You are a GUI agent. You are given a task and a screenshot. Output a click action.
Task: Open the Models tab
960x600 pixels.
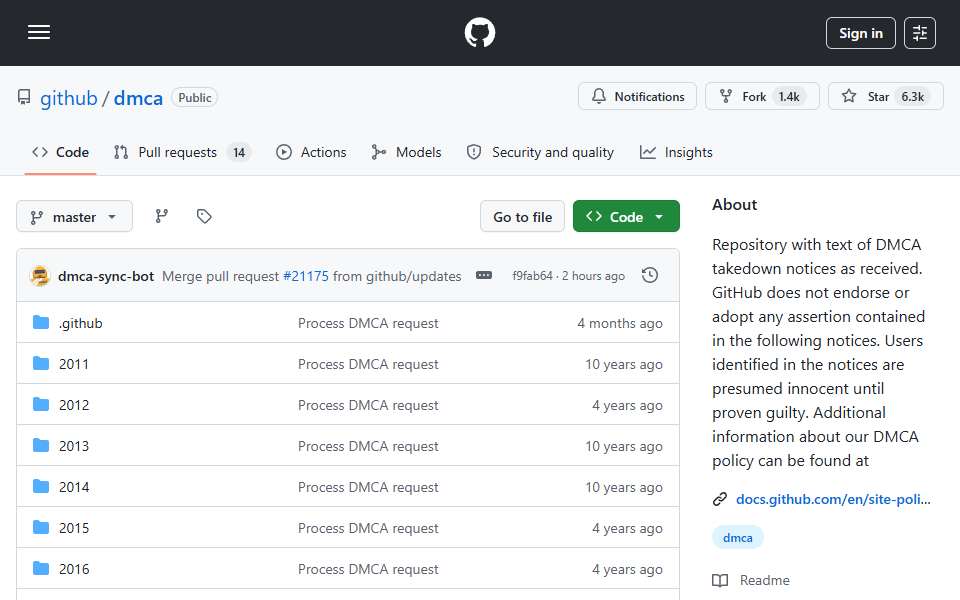pos(406,152)
